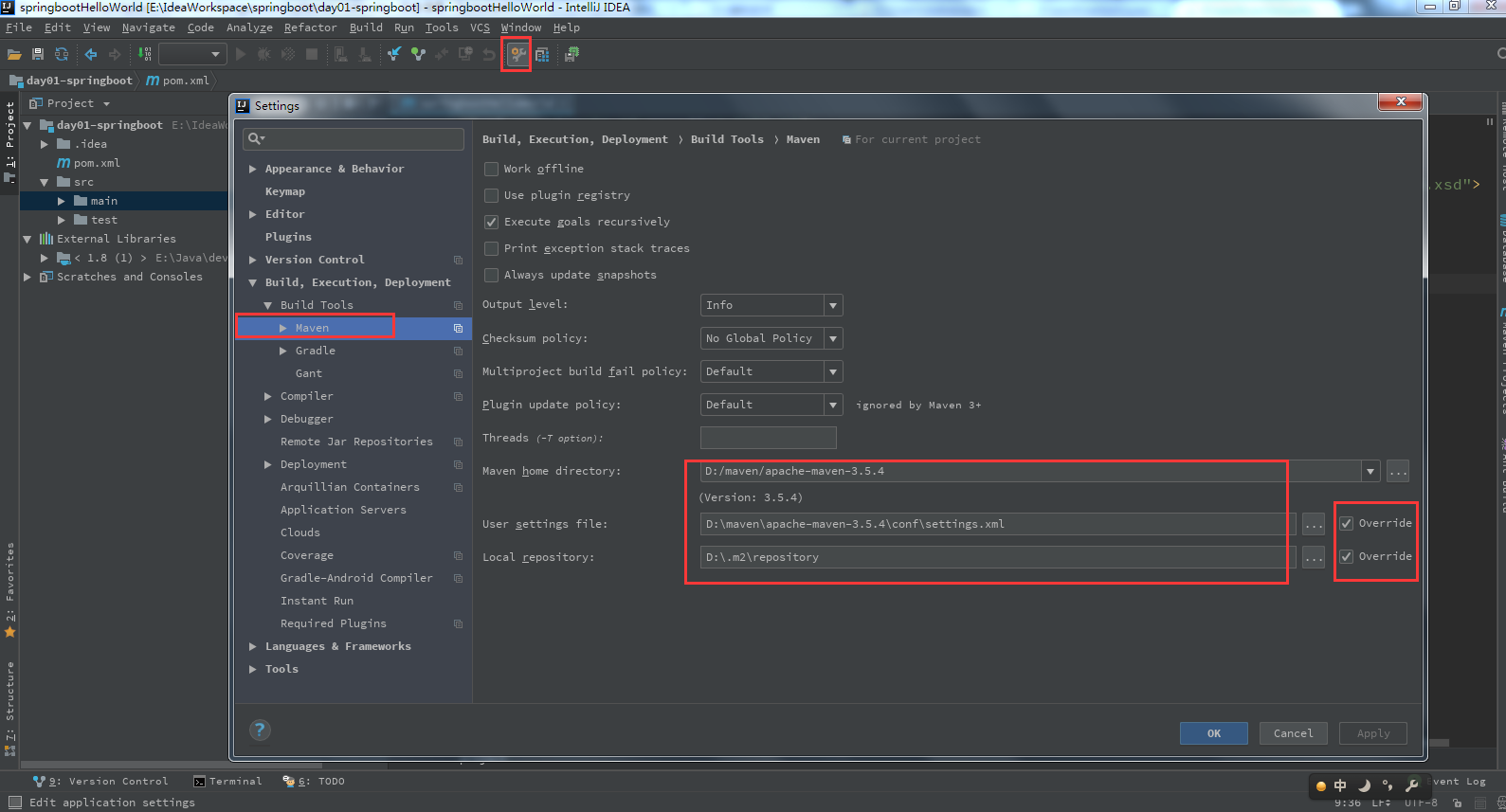Open the Terminal tool window tab
Viewport: 1506px width, 812px height.
point(227,782)
